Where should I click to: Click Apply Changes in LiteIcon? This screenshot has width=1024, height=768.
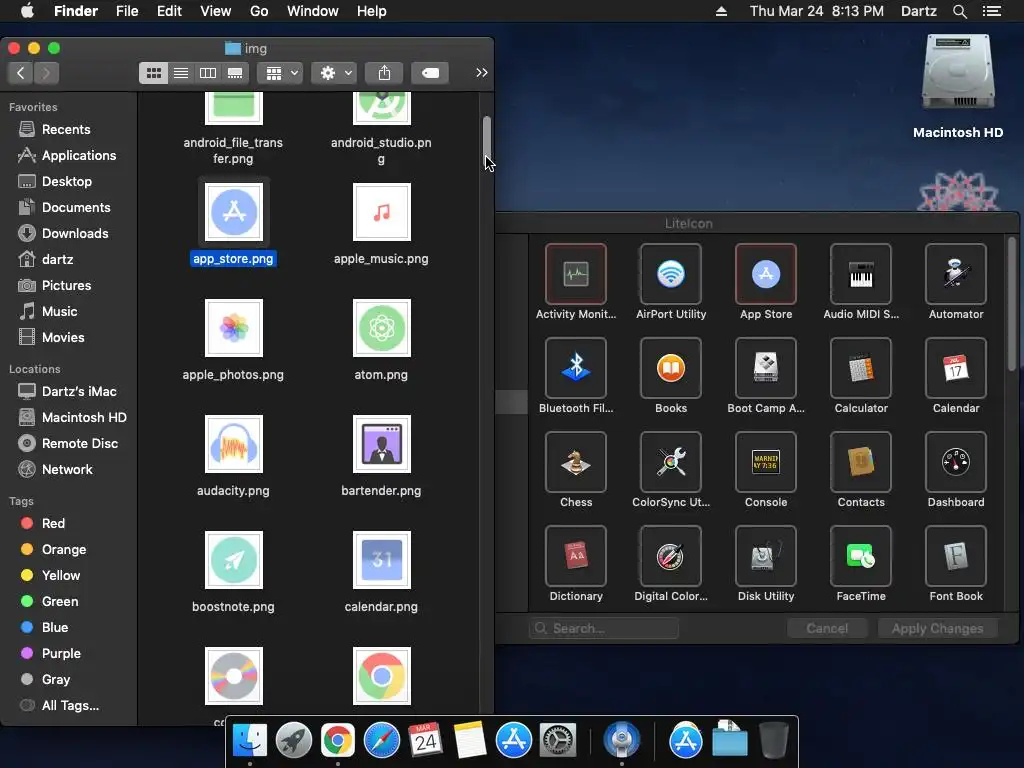point(938,628)
